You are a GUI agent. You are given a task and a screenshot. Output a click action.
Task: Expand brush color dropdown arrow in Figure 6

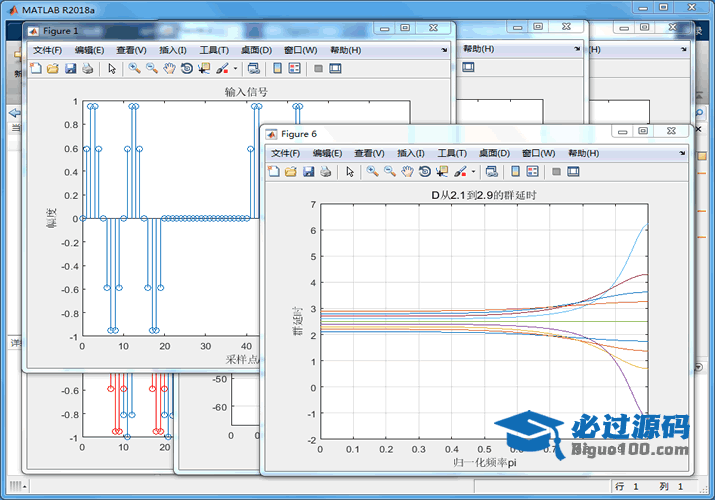(473, 172)
